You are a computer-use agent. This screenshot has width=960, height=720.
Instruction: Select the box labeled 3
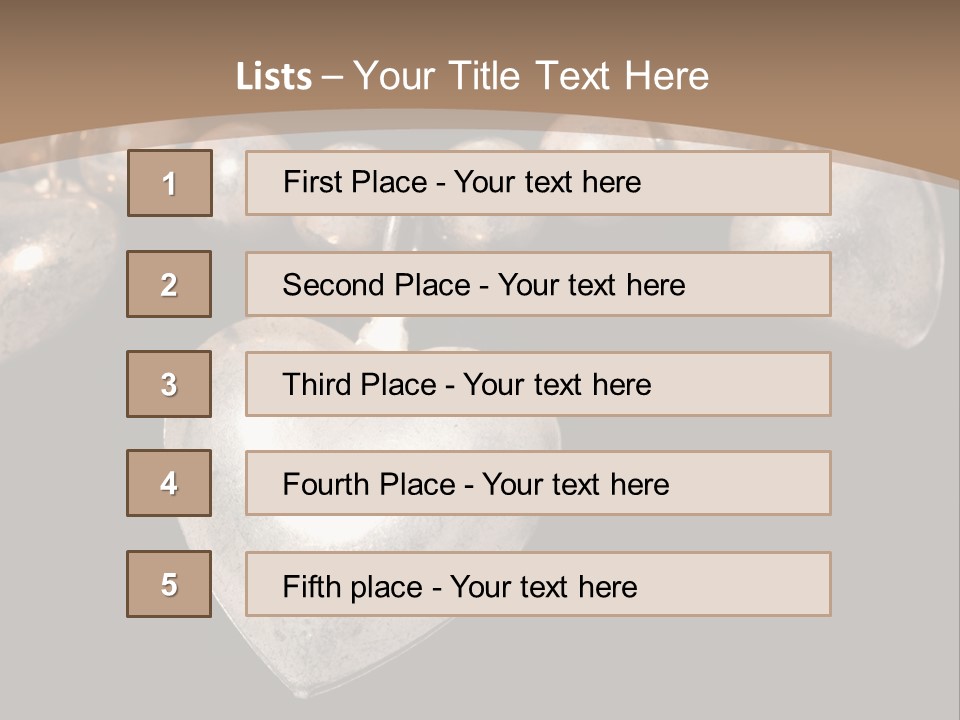tap(169, 384)
